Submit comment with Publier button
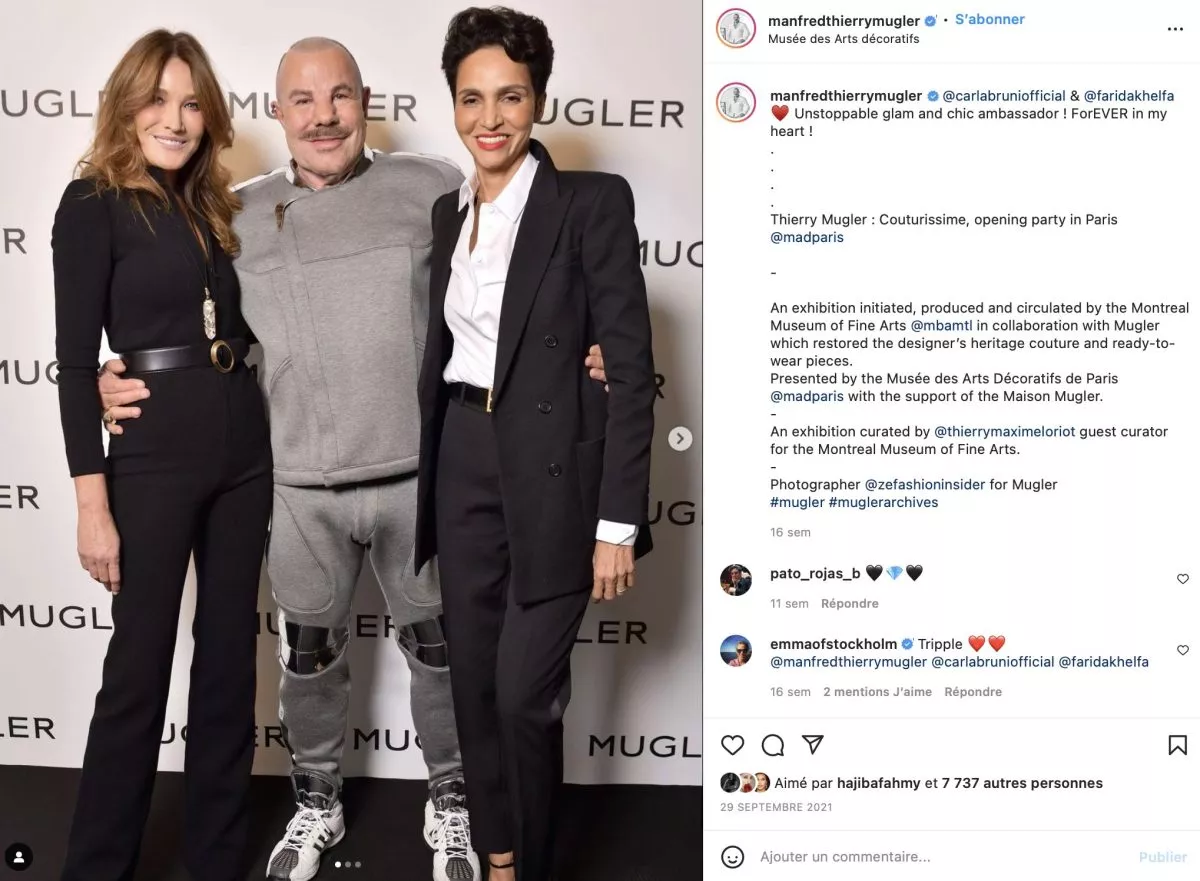The image size is (1200, 881). 1163,857
